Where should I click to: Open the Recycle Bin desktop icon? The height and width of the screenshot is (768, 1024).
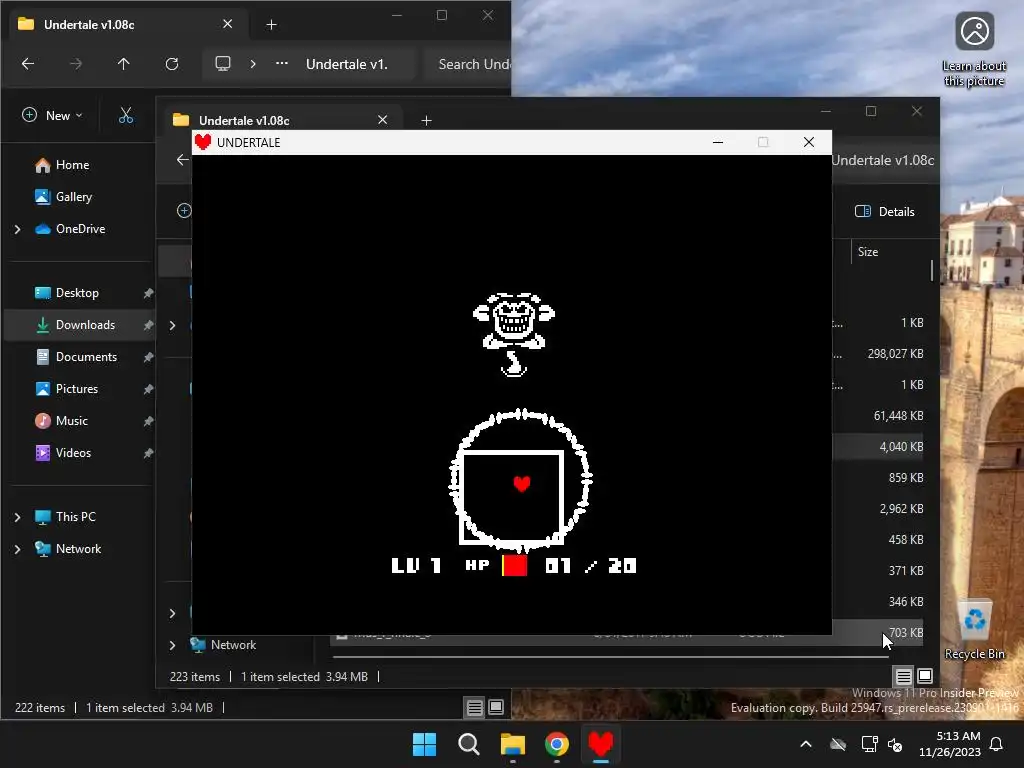point(974,628)
